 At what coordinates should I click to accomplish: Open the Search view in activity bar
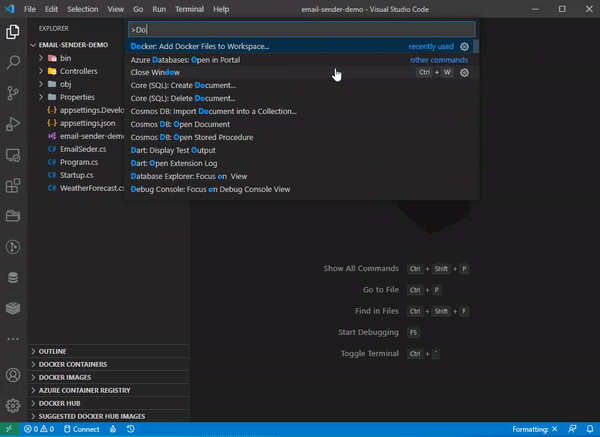[13, 62]
